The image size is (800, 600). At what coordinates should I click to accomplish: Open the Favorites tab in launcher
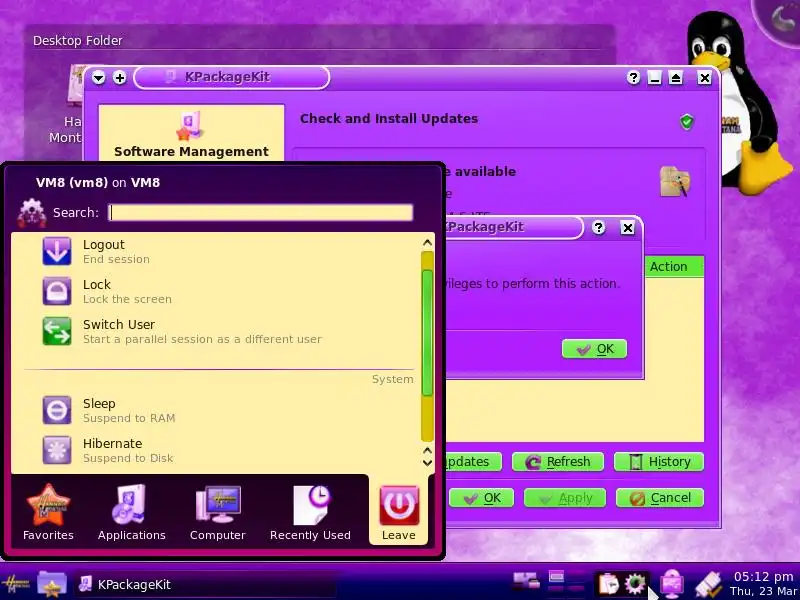(x=48, y=512)
